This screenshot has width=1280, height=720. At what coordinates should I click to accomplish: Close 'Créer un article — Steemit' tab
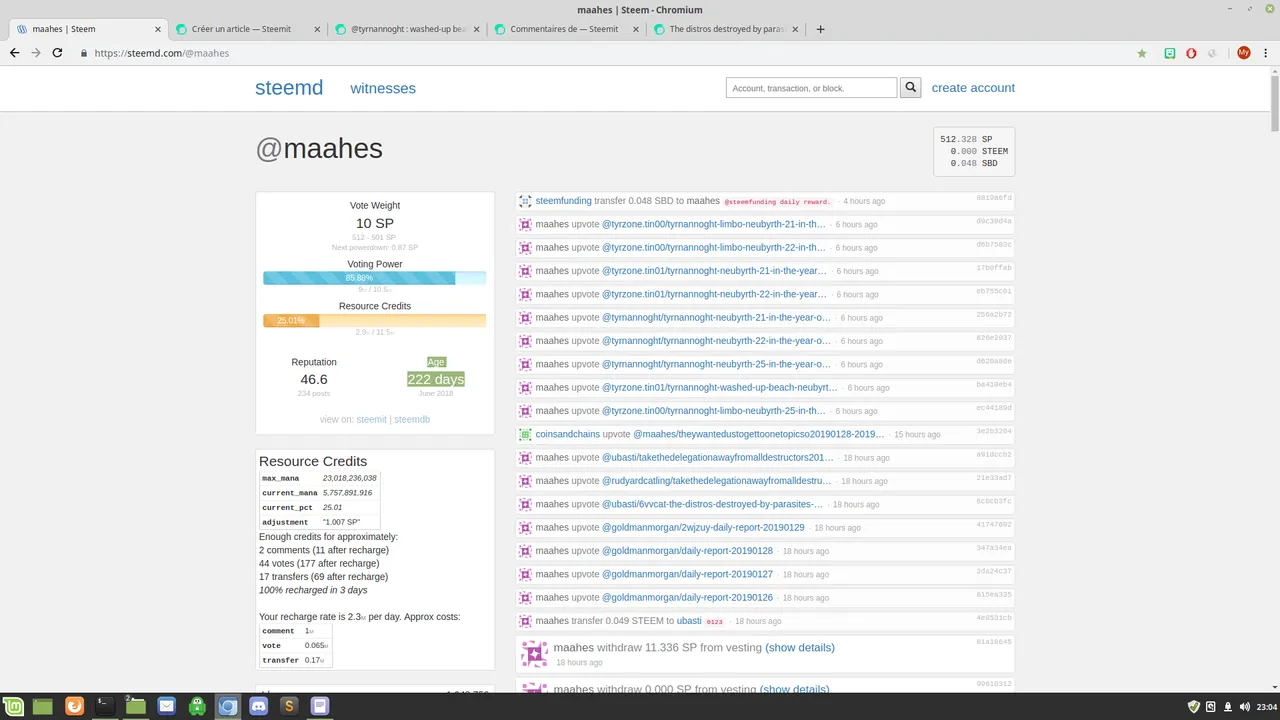[x=317, y=29]
